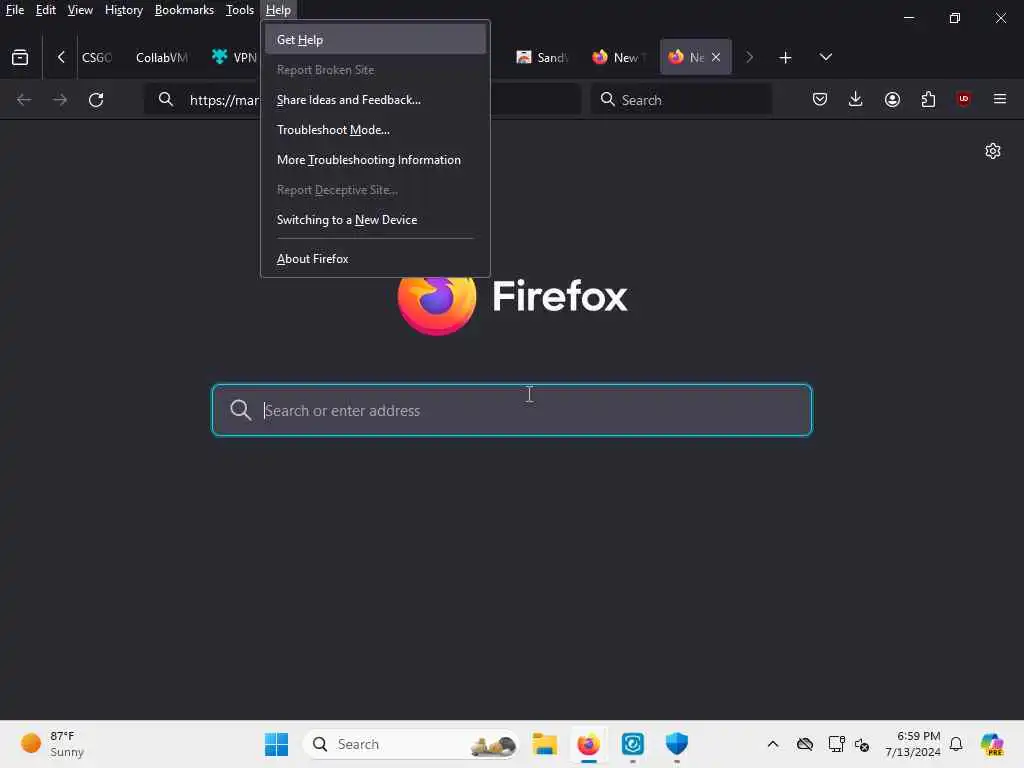Click the taskbar Search box
Image resolution: width=1024 pixels, height=768 pixels.
pos(411,744)
